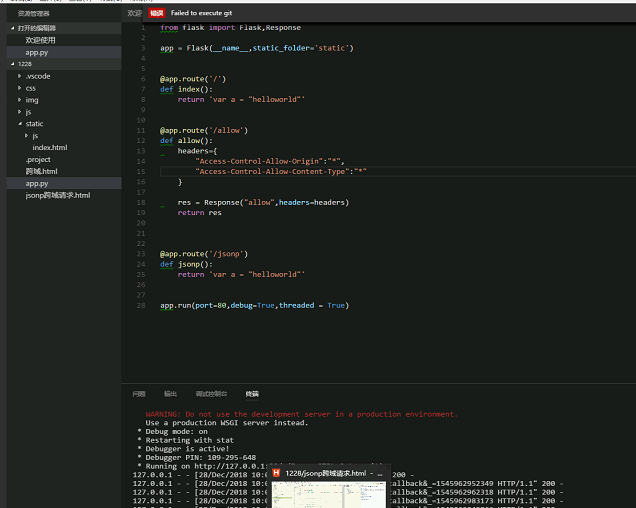Image resolution: width=636 pixels, height=508 pixels.
Task: Click the red 错误 error badge
Action: [157, 14]
